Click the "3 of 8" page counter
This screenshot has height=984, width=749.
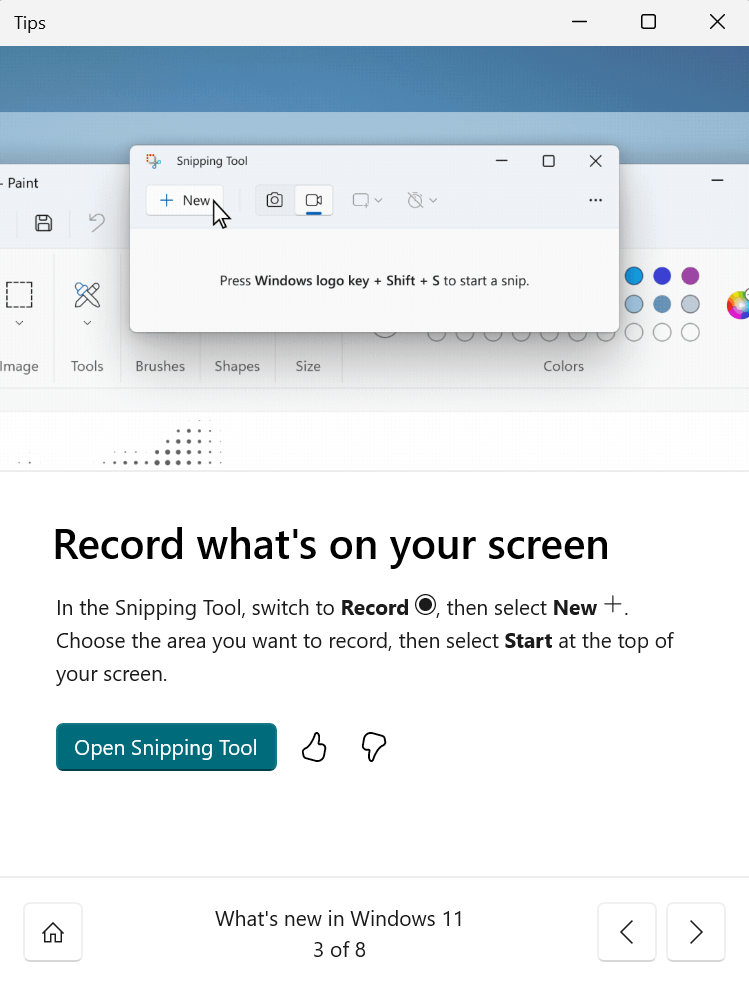click(339, 949)
